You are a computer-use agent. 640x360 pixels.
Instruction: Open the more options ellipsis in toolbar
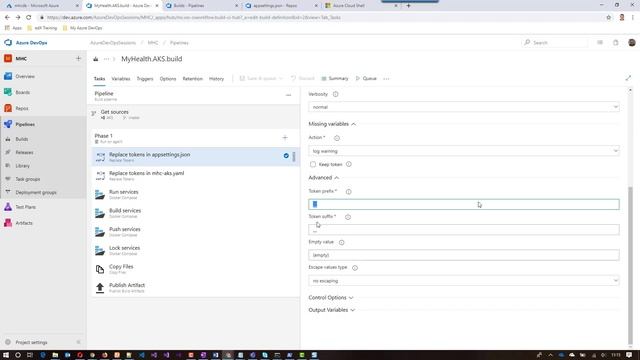(386, 78)
